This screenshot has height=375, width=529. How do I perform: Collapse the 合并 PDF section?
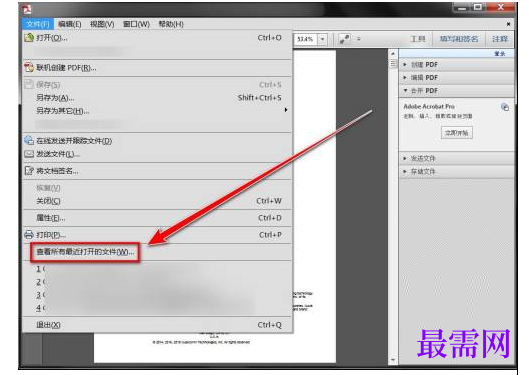[x=457, y=91]
